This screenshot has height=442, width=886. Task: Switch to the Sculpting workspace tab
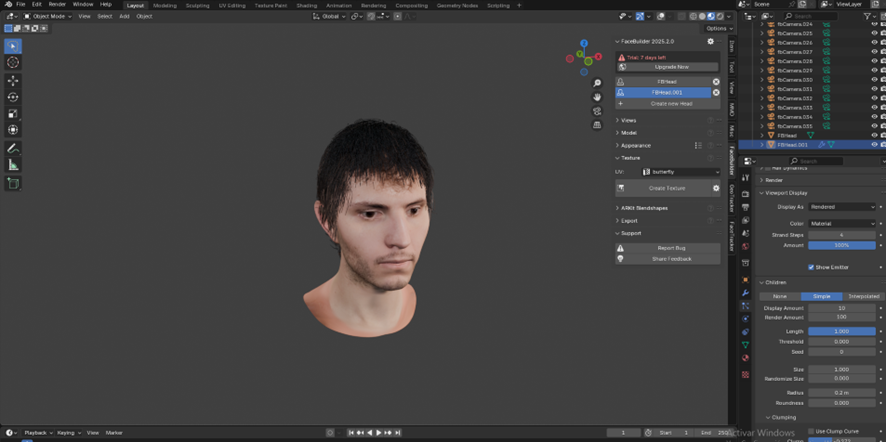[x=198, y=5]
